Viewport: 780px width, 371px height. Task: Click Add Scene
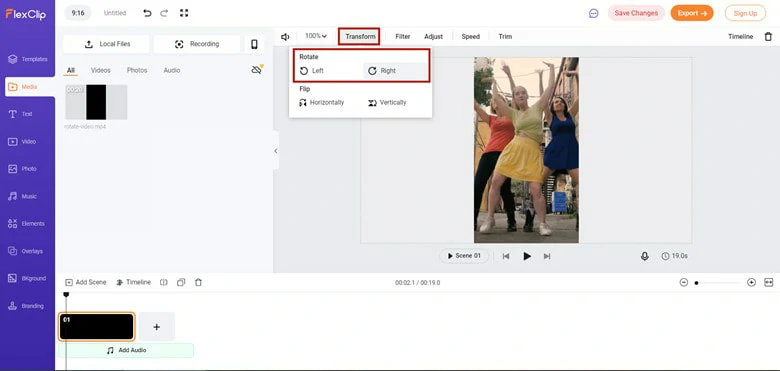pyautogui.click(x=86, y=282)
